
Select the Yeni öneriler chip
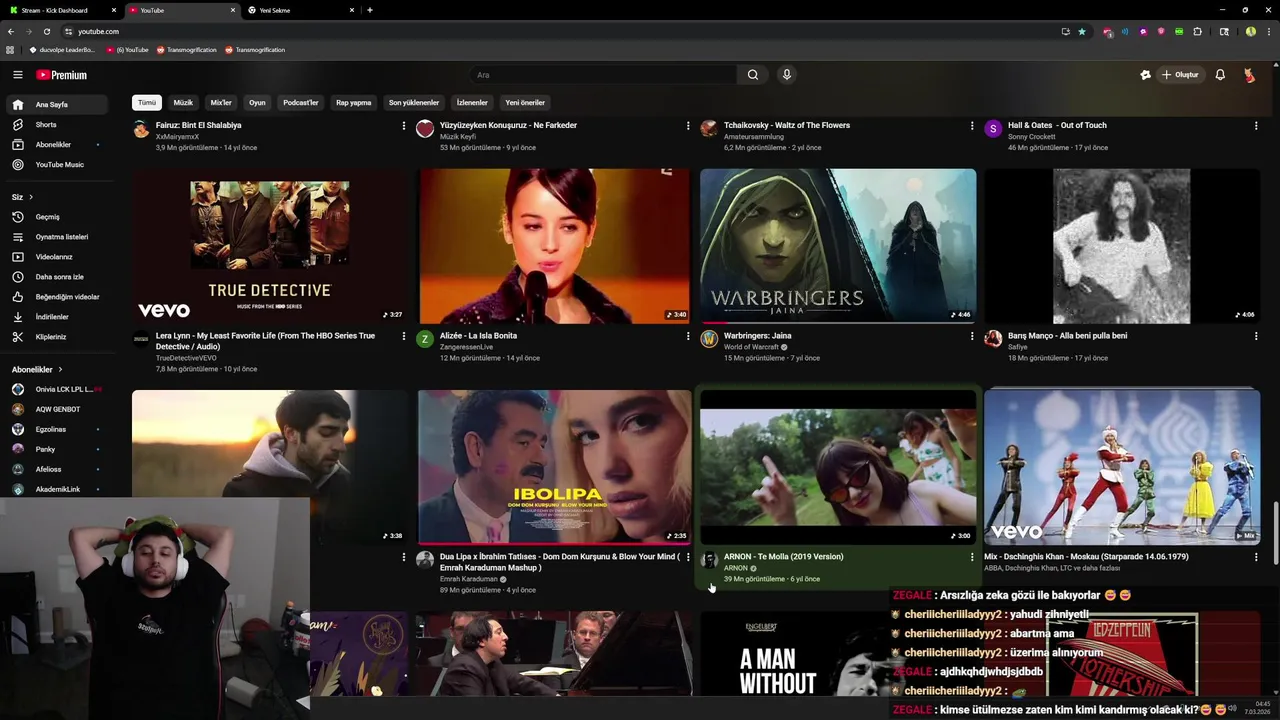coord(525,103)
